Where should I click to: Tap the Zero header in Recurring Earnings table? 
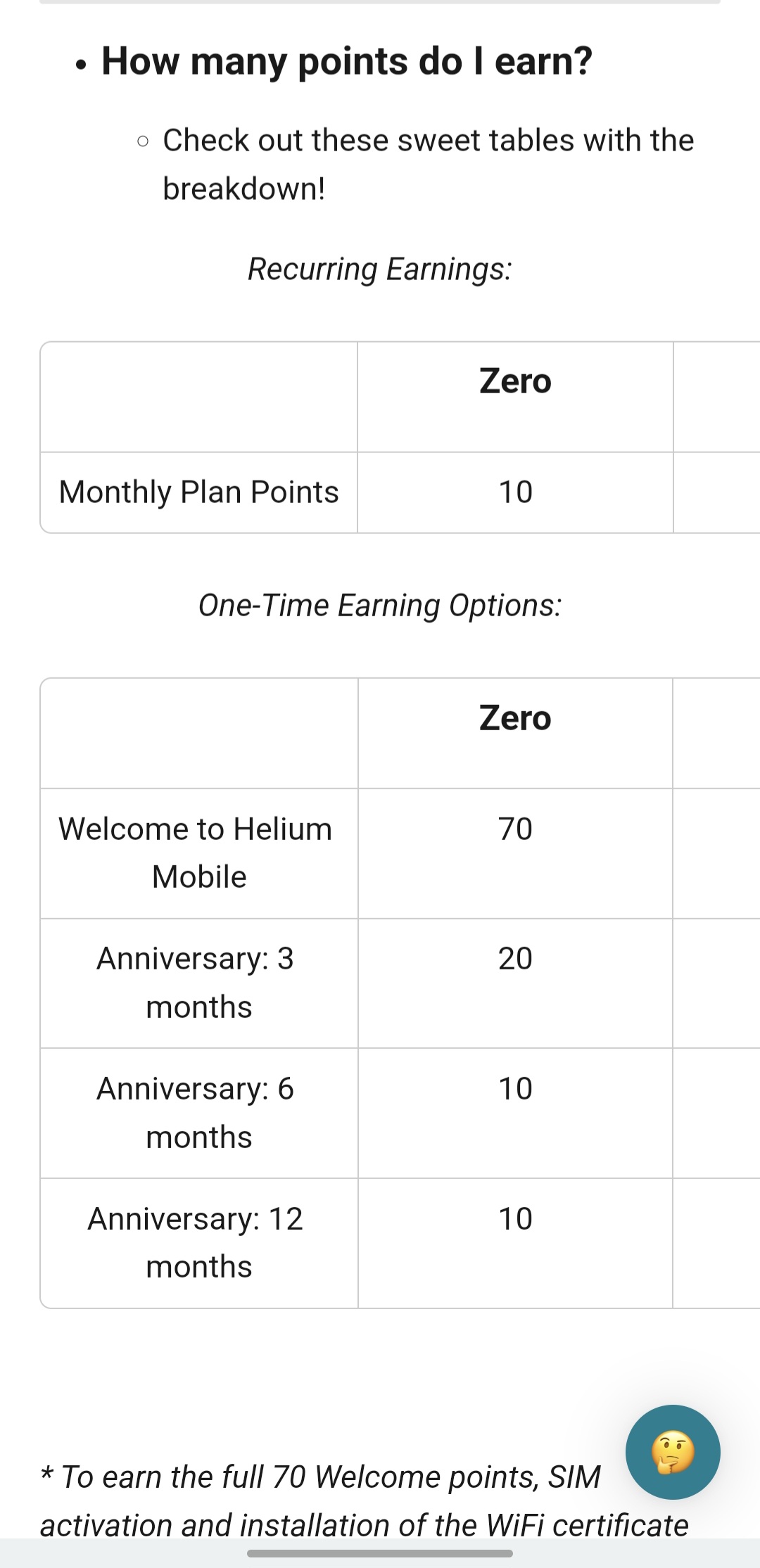[515, 381]
